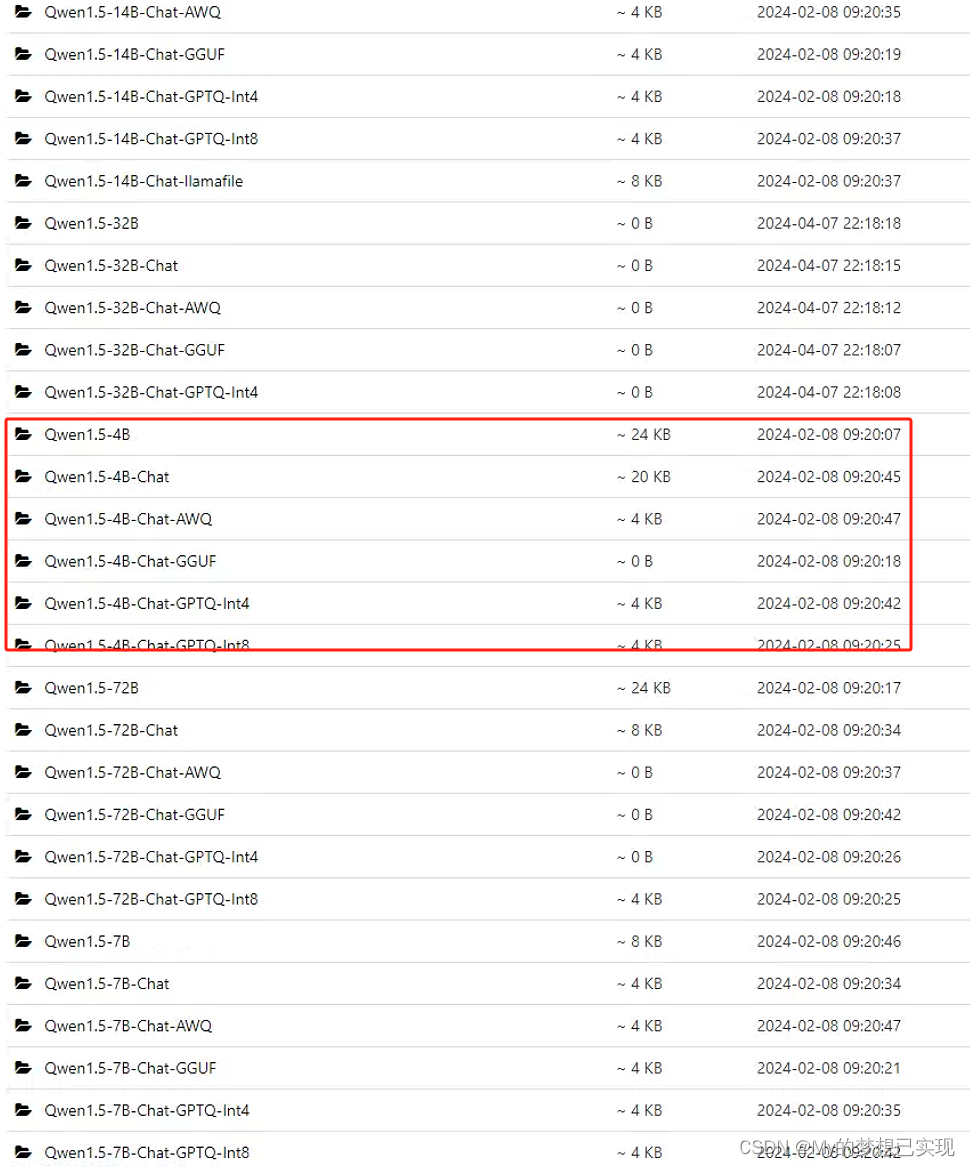970x1167 pixels.
Task: Click the '~ 8 KB' size of Qwen1.5-14B-Chat-llamafile
Action: [639, 182]
